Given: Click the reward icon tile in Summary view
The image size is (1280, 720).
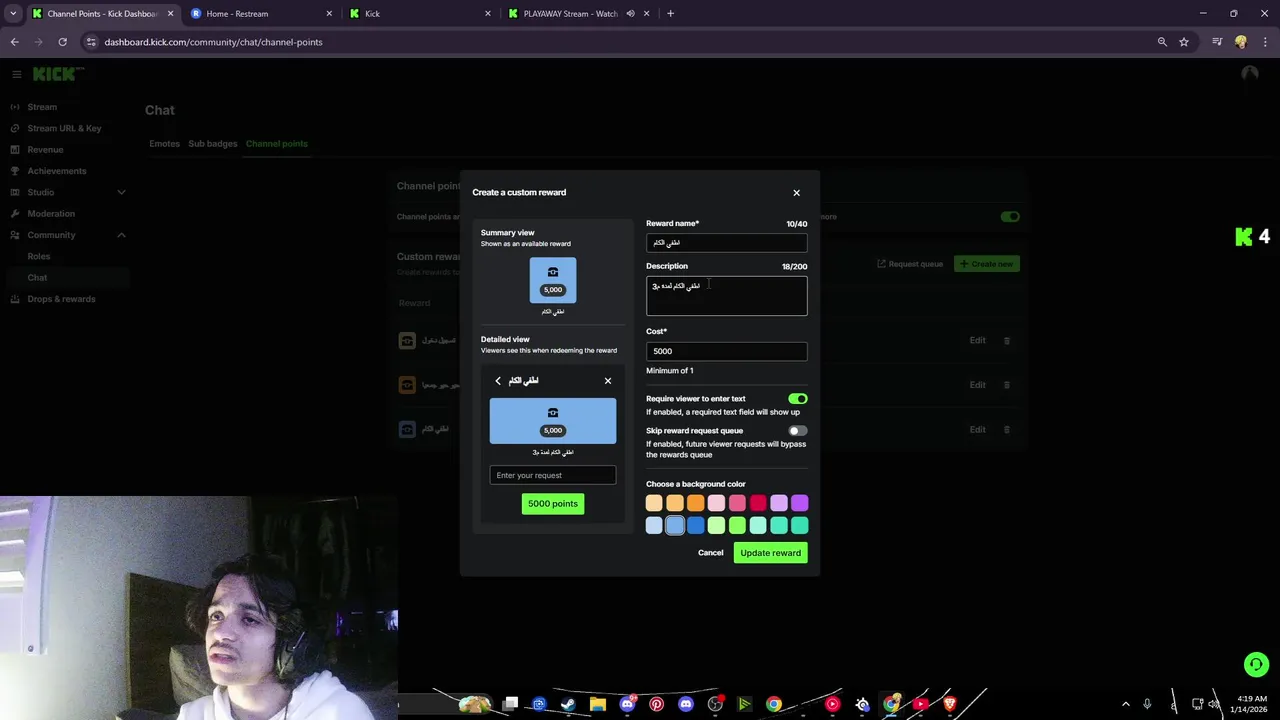Looking at the screenshot, I should [553, 280].
